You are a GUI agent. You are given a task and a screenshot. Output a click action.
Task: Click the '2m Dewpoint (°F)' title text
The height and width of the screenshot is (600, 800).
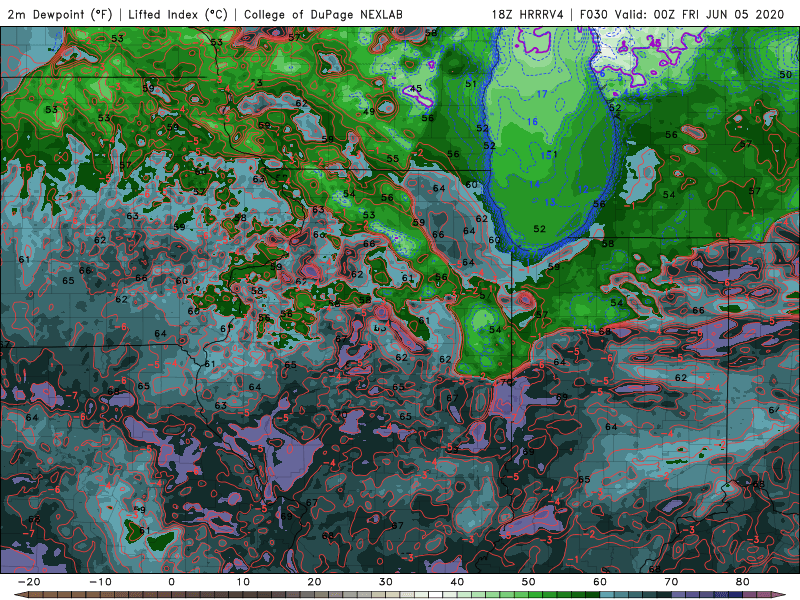click(59, 14)
